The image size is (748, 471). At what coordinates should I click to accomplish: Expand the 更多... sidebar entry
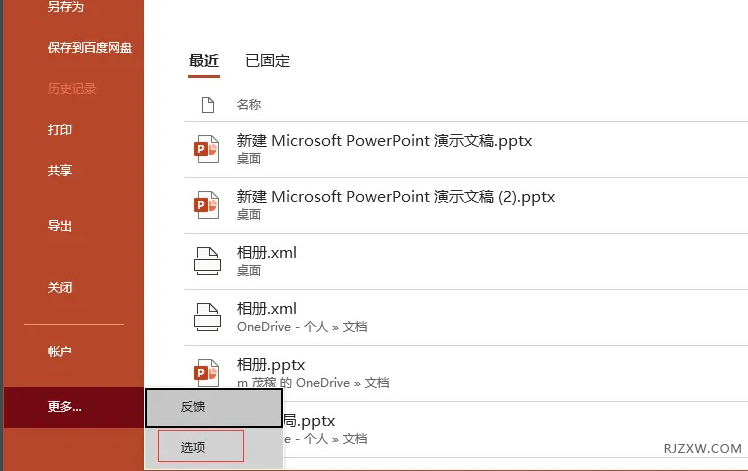pyautogui.click(x=65, y=406)
